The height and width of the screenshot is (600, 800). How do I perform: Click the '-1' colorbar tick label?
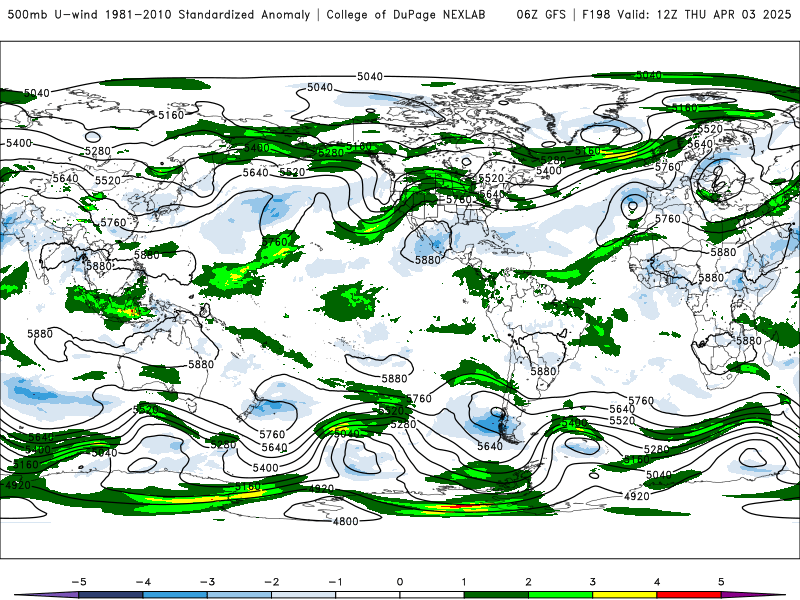(335, 582)
